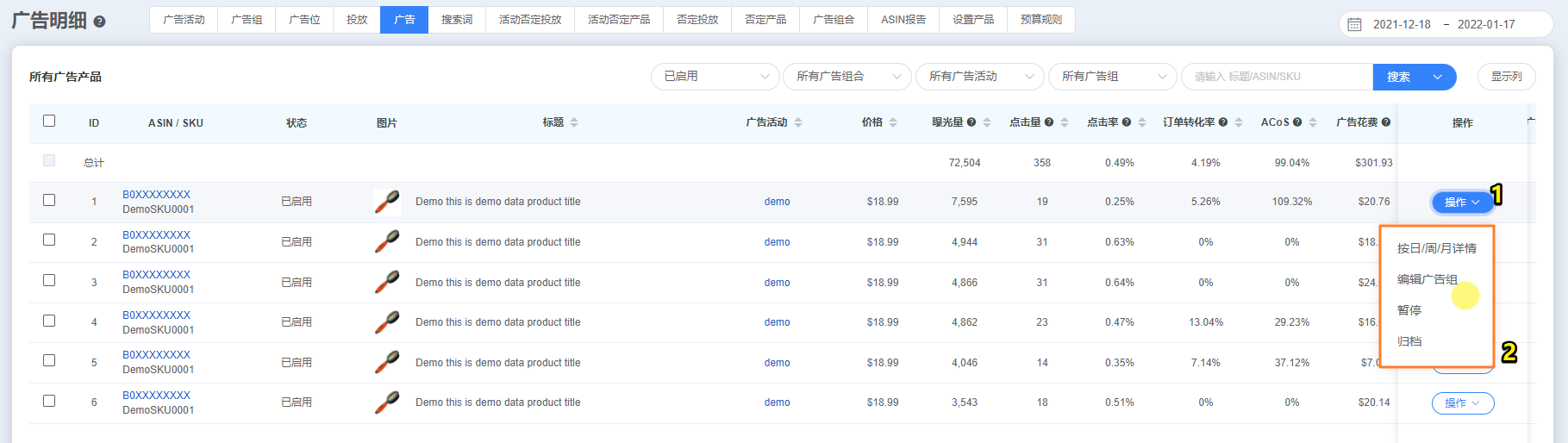Click the product image thumbnail in row 2
The height and width of the screenshot is (443, 1568).
pos(387,241)
